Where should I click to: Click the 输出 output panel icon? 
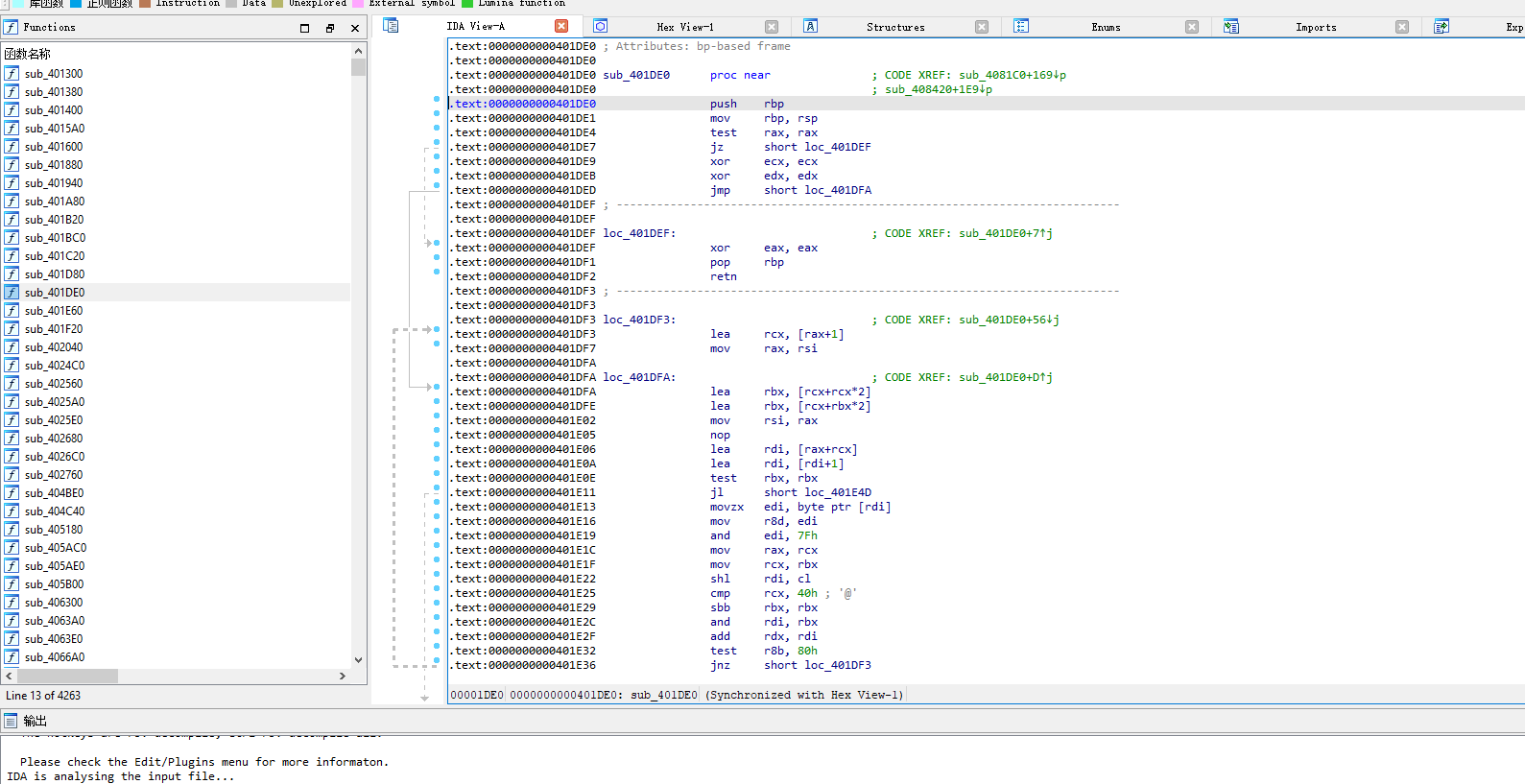coord(11,721)
